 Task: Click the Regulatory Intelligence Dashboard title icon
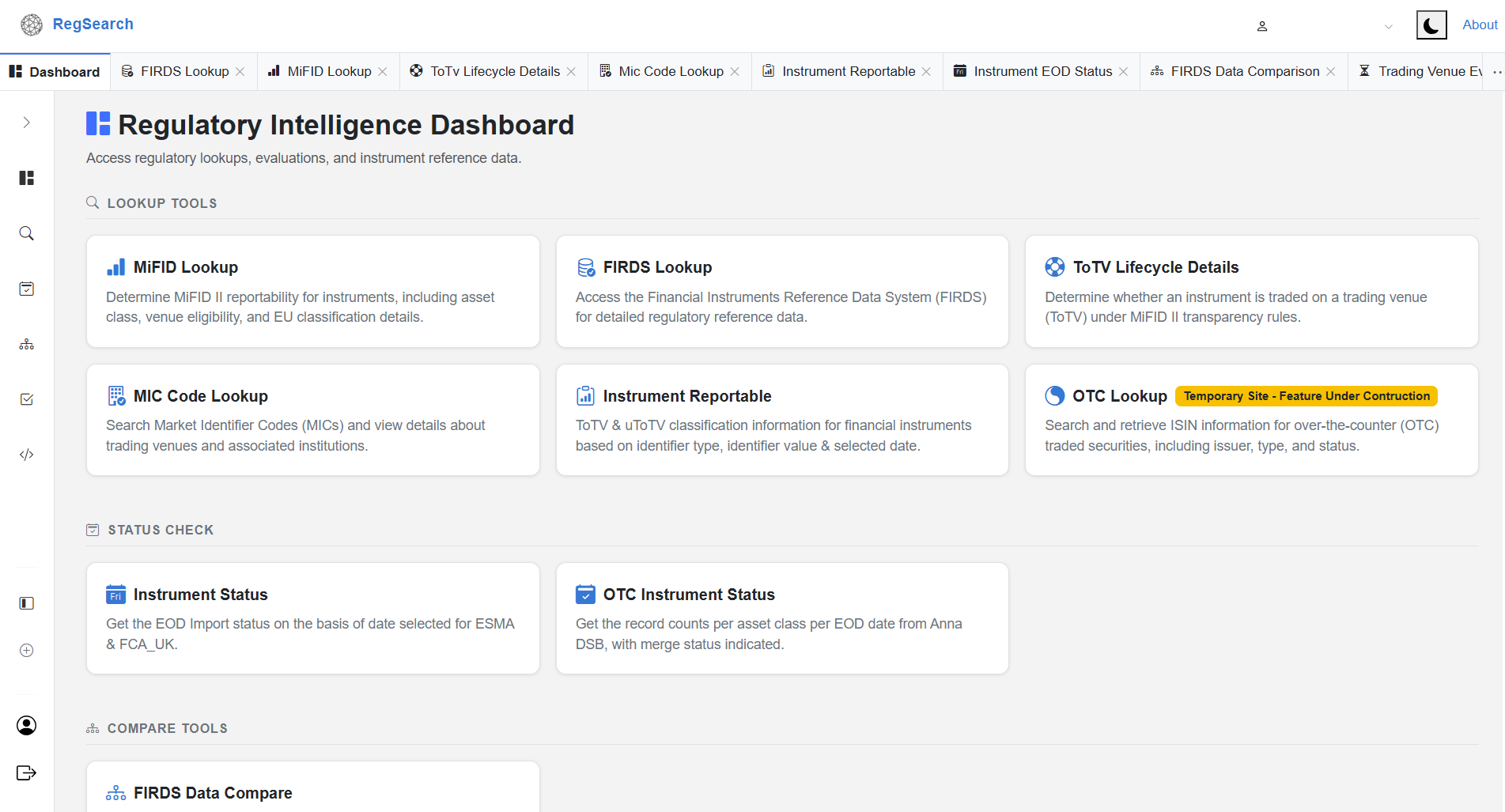tap(98, 124)
